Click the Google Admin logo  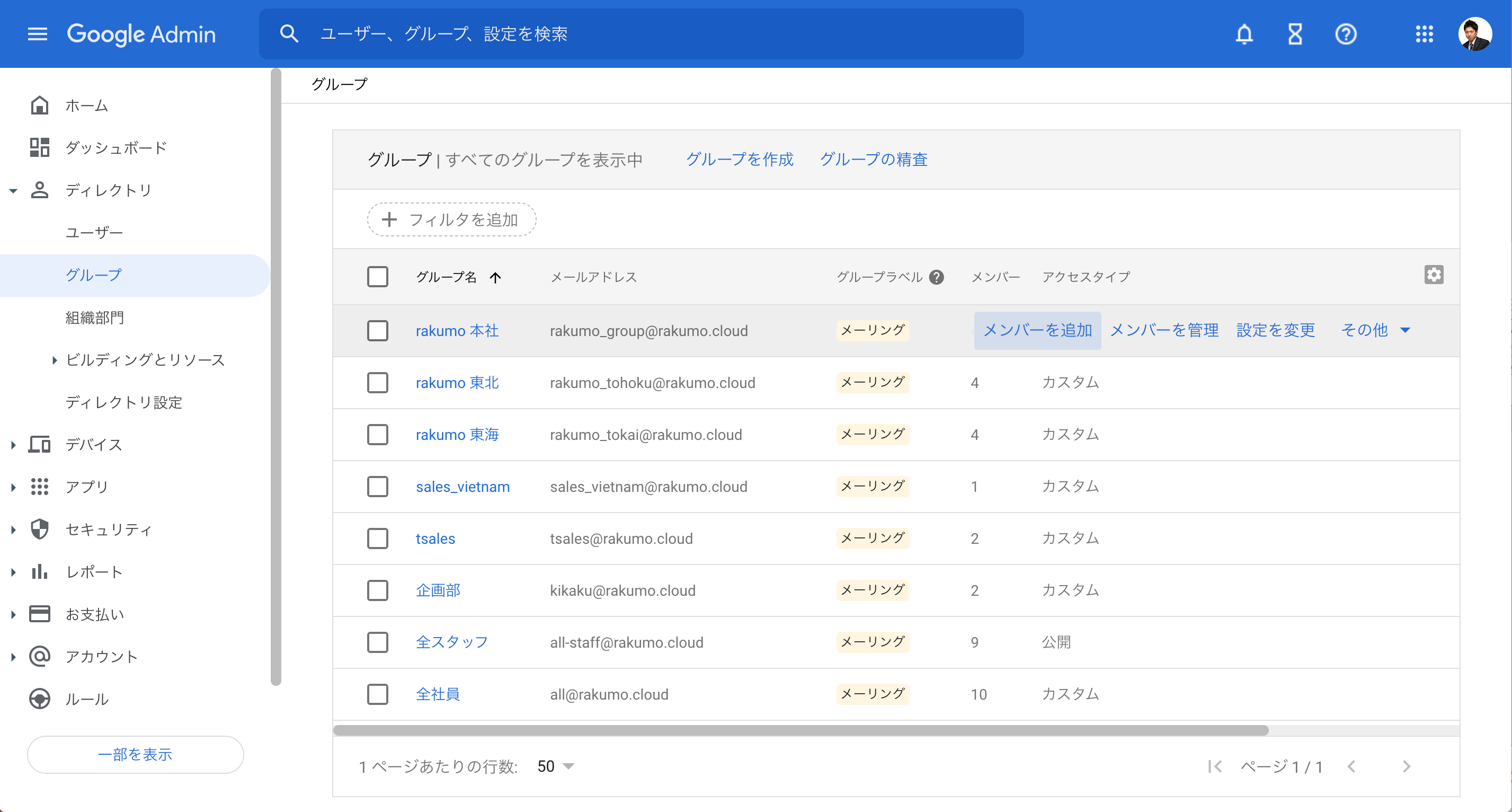(141, 34)
